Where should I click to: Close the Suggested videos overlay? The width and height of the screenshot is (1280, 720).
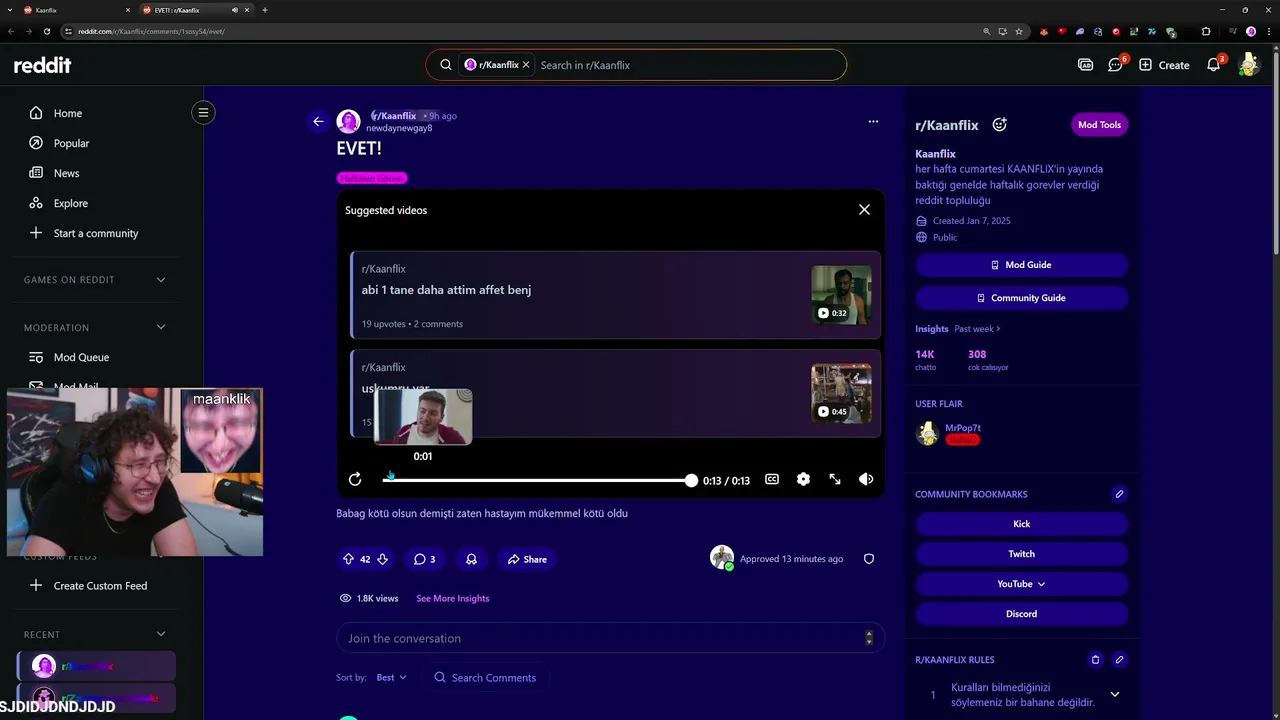864,209
